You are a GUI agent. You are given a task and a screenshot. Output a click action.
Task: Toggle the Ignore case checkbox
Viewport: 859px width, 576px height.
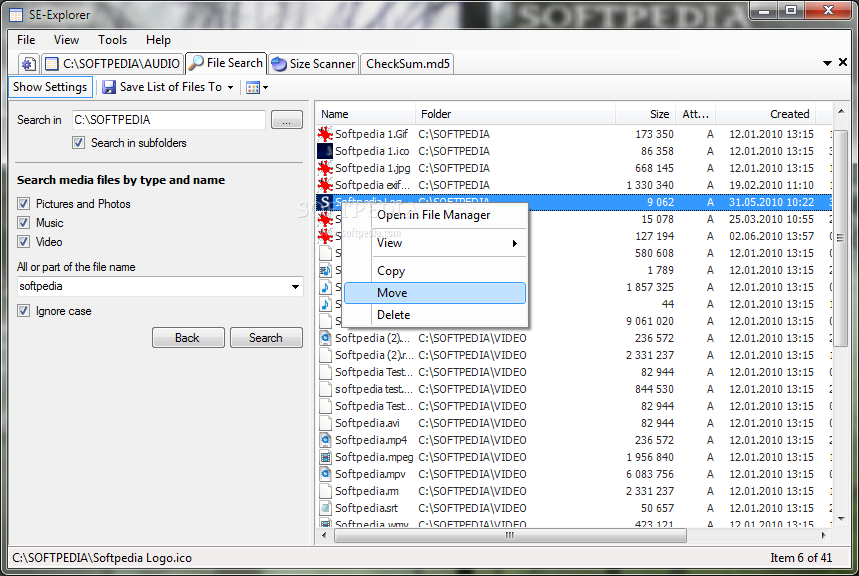click(x=23, y=311)
